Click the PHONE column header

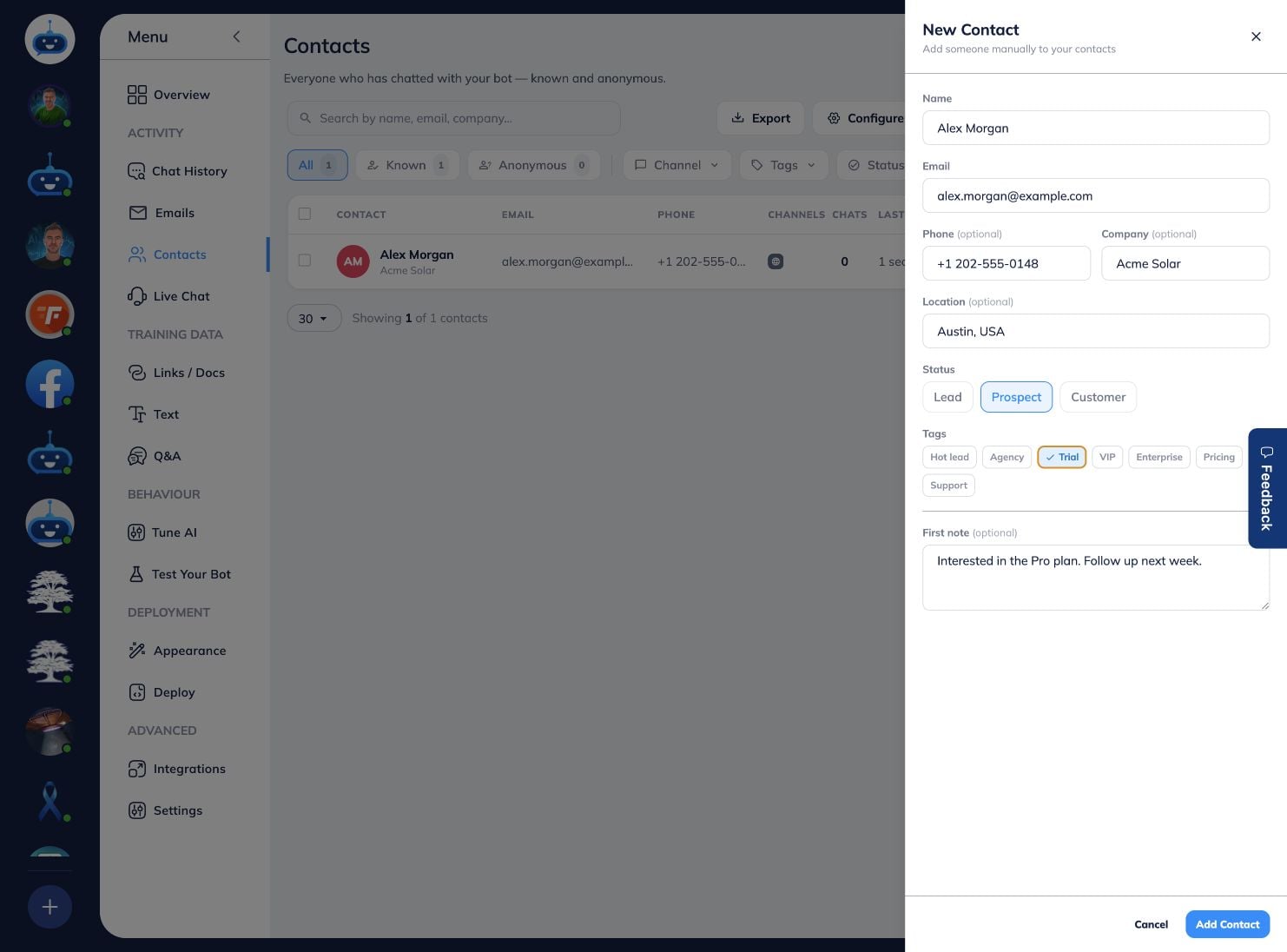(x=676, y=215)
